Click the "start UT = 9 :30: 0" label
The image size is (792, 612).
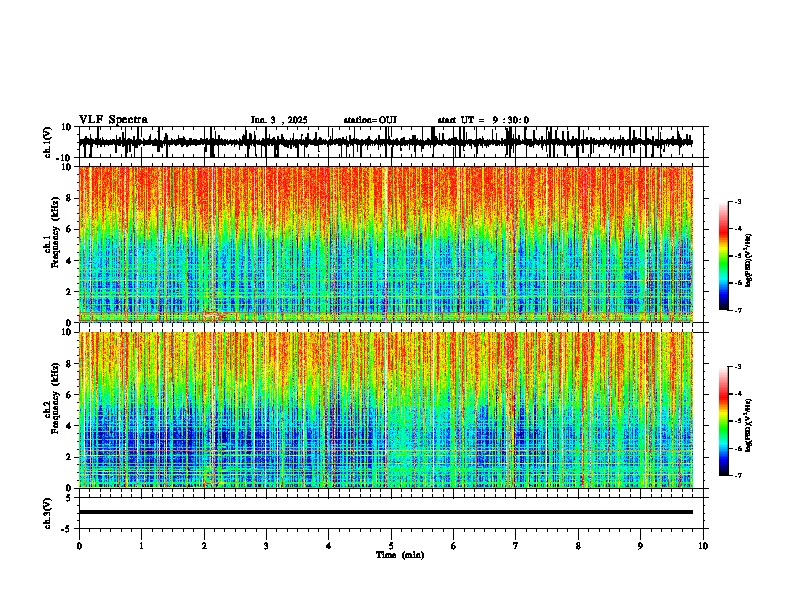point(483,120)
